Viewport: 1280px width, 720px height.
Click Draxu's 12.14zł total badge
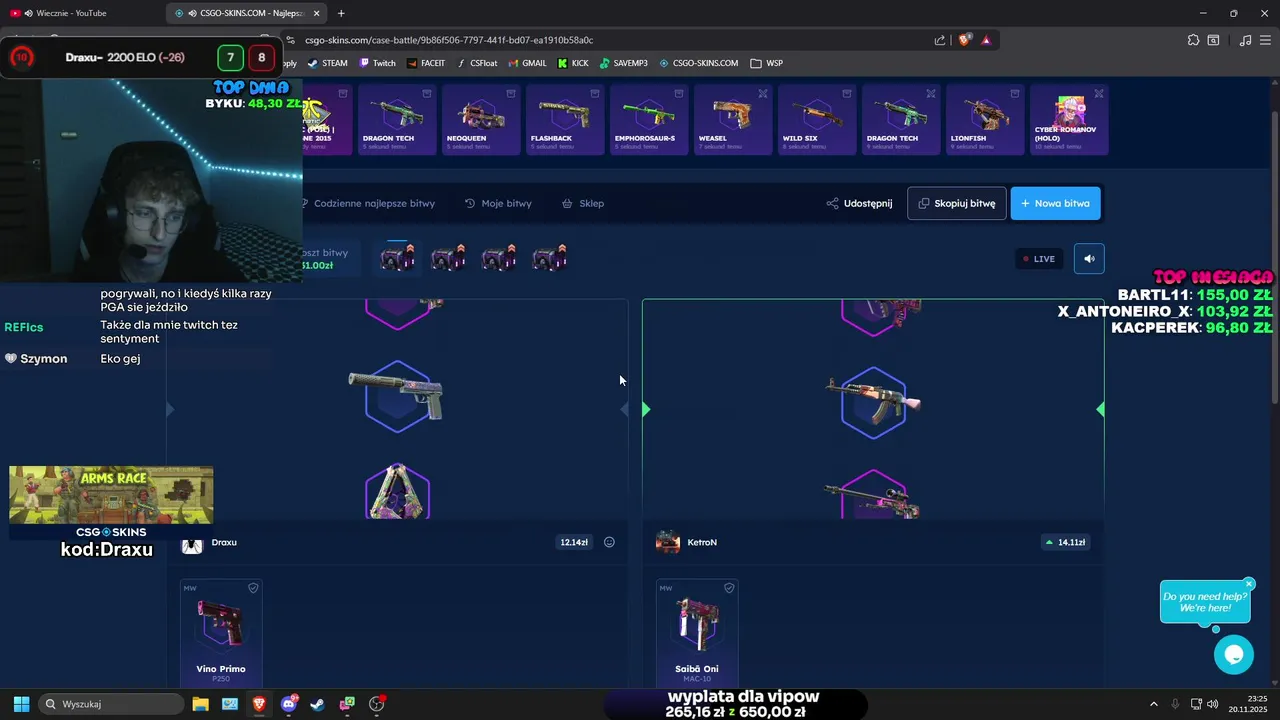click(x=574, y=542)
